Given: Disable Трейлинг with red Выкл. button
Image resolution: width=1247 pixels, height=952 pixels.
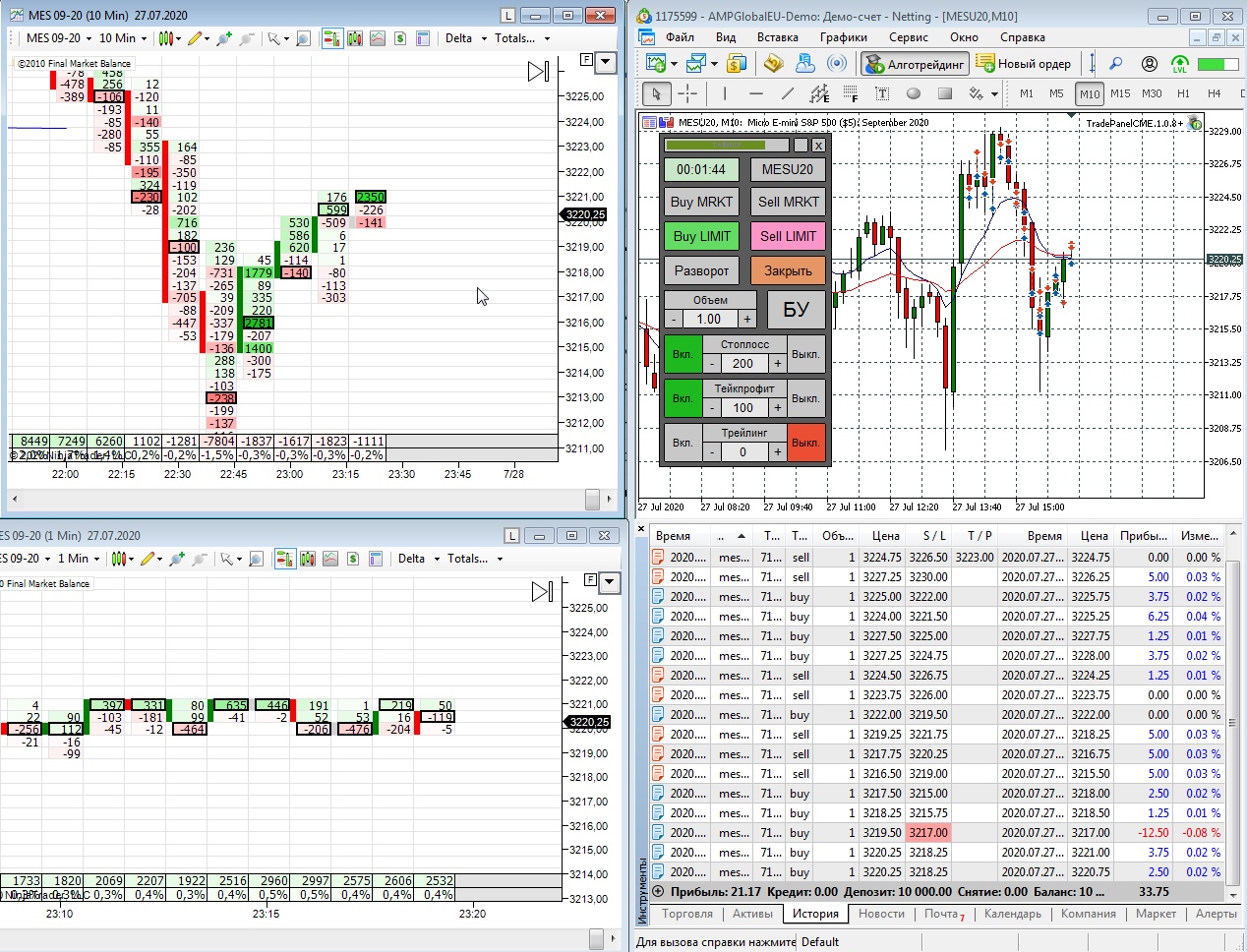Looking at the screenshot, I should point(805,443).
